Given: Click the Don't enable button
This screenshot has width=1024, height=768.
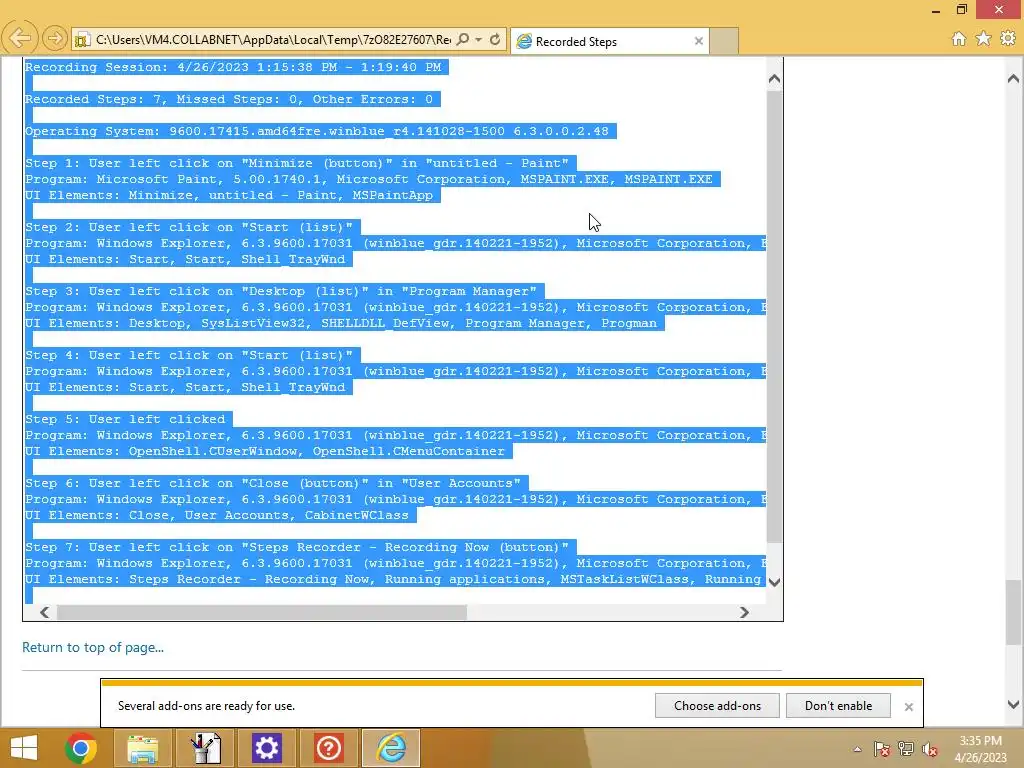Looking at the screenshot, I should pos(839,706).
